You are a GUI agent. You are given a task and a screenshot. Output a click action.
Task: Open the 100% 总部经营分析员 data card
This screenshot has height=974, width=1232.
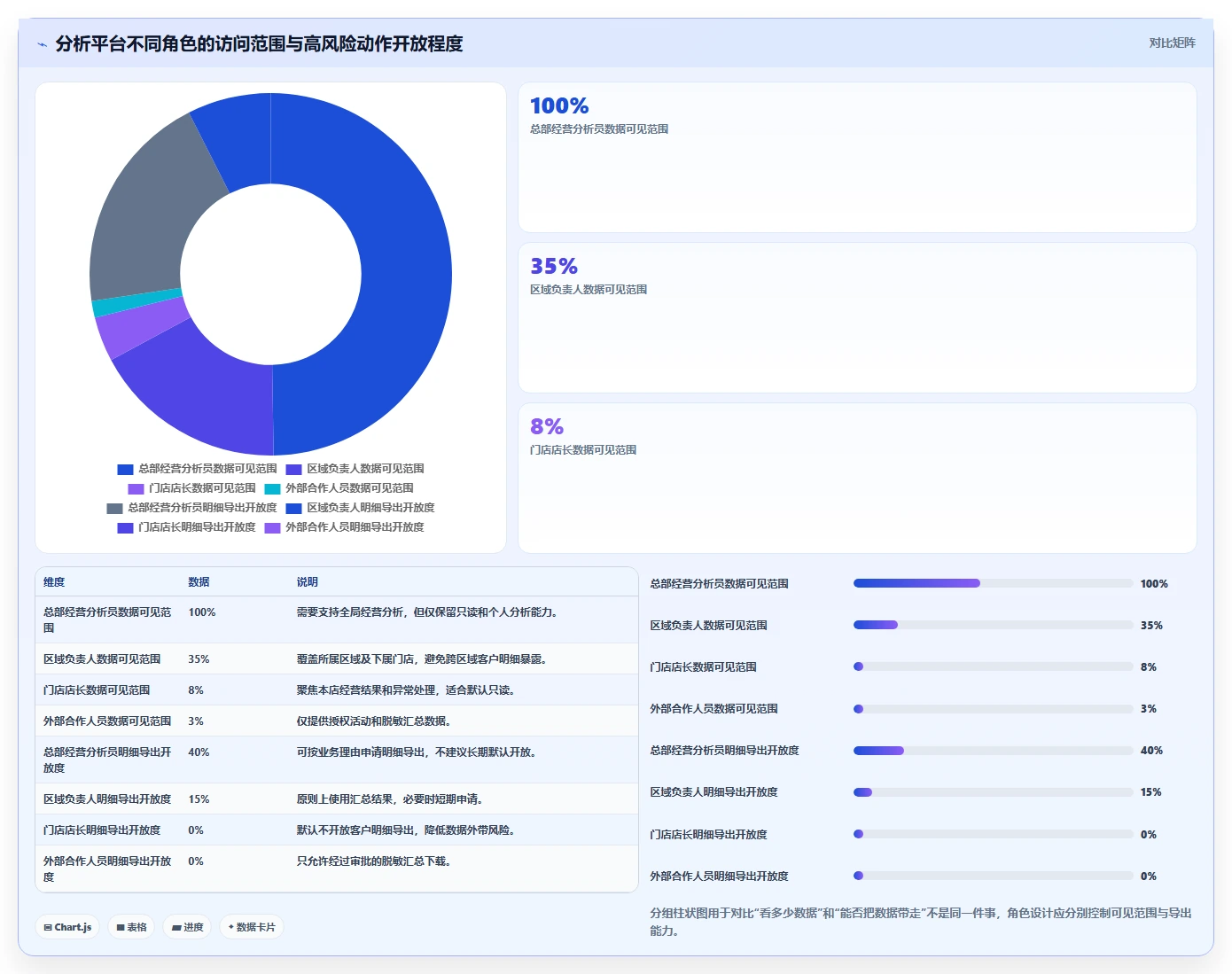[x=857, y=158]
